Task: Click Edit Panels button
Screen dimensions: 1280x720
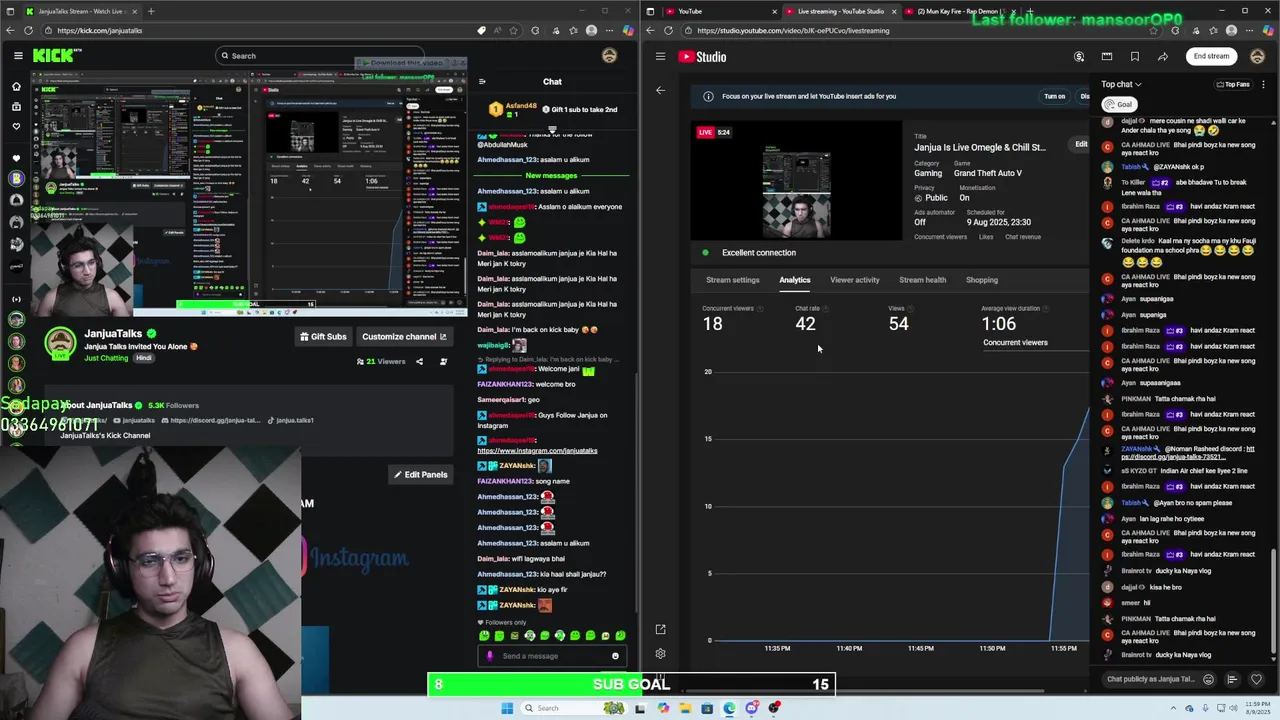Action: 420,474
